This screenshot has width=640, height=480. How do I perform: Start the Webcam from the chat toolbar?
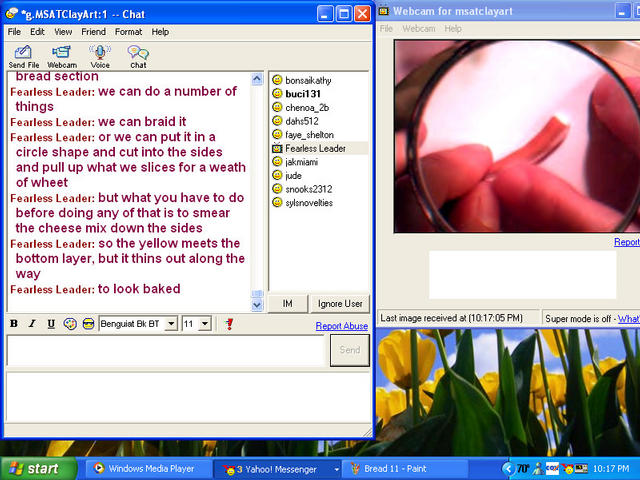pos(62,57)
